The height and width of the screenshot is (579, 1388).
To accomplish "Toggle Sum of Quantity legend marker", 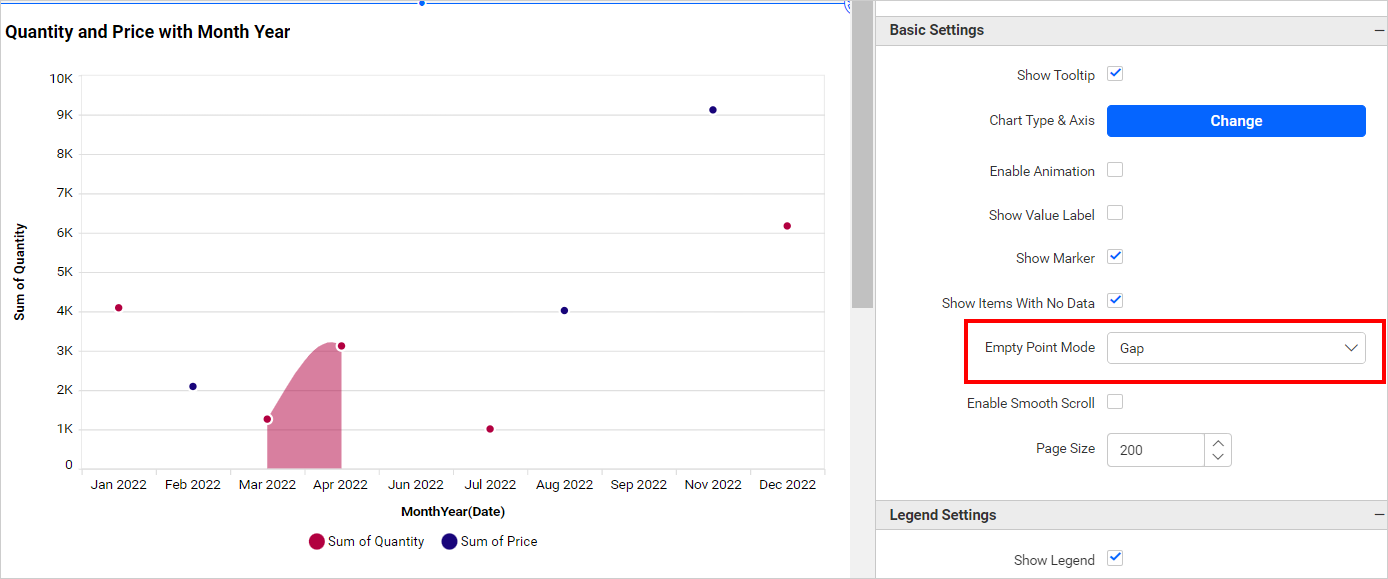I will (317, 542).
